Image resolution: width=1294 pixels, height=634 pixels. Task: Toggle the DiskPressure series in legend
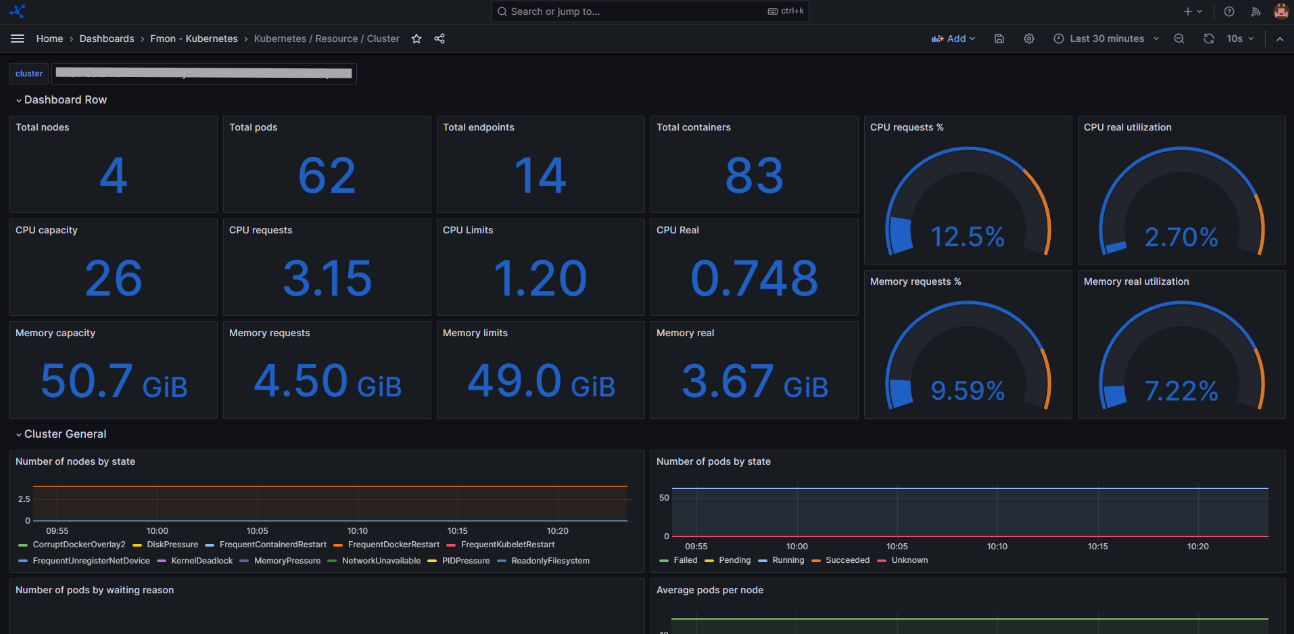click(x=172, y=545)
